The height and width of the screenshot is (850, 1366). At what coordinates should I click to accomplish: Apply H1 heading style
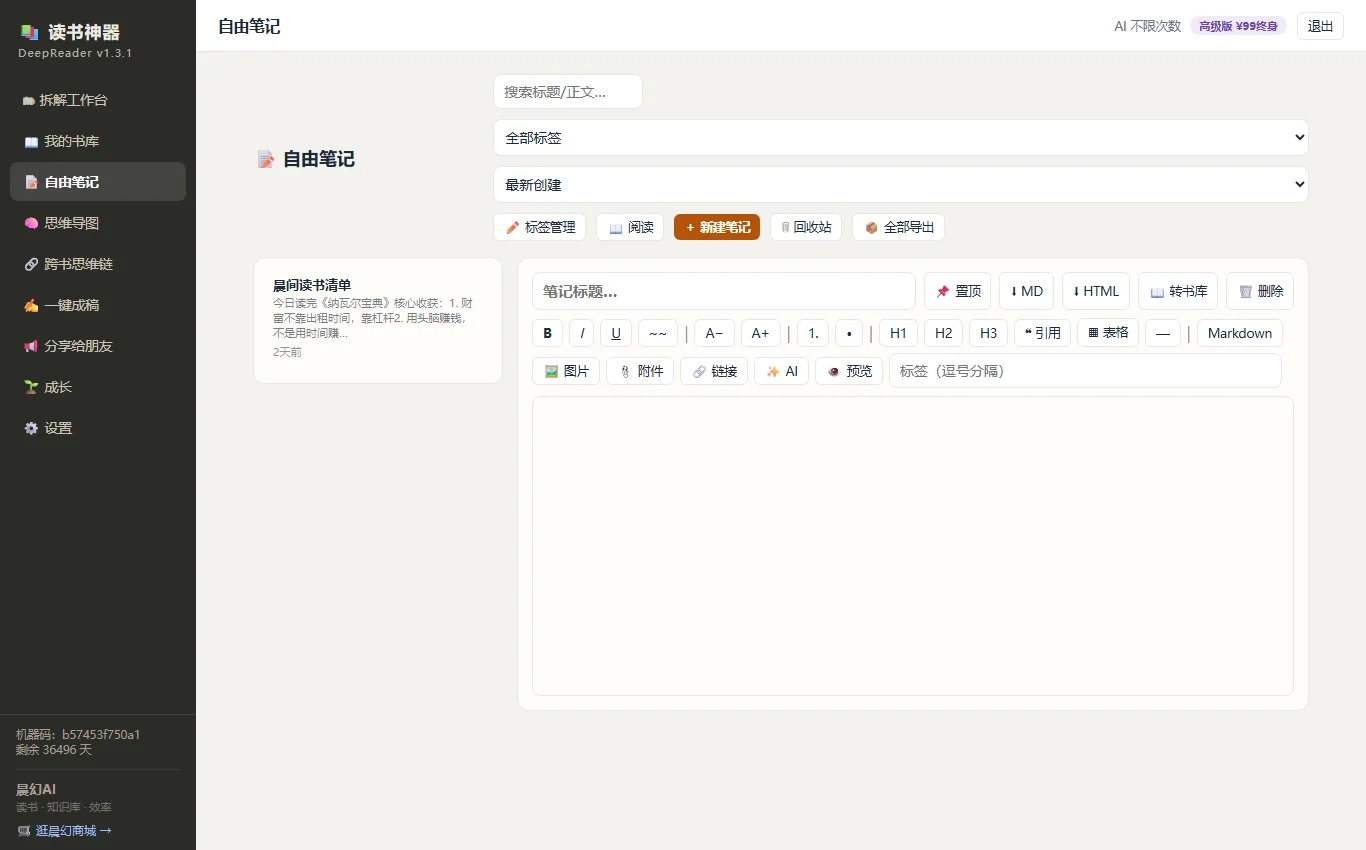tap(898, 333)
